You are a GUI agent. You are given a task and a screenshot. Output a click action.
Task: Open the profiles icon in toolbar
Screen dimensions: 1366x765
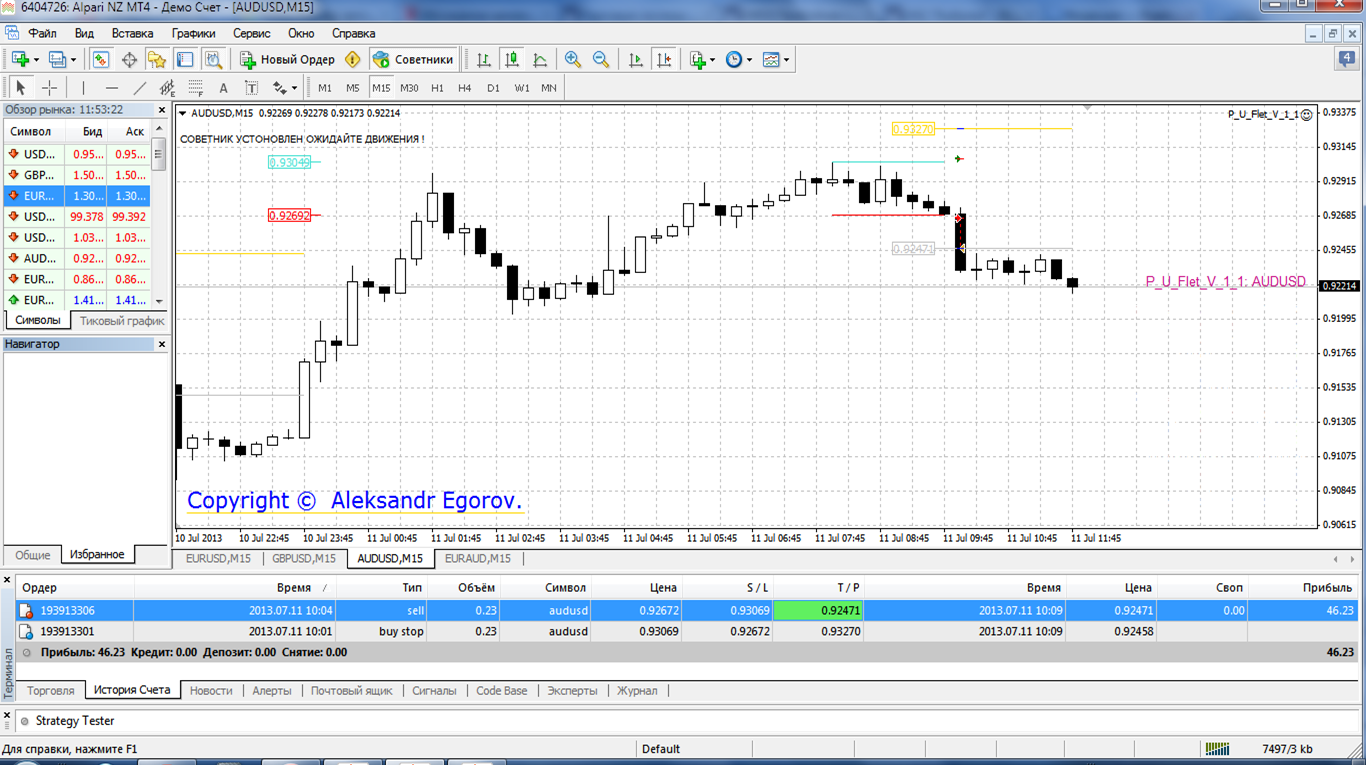56,60
